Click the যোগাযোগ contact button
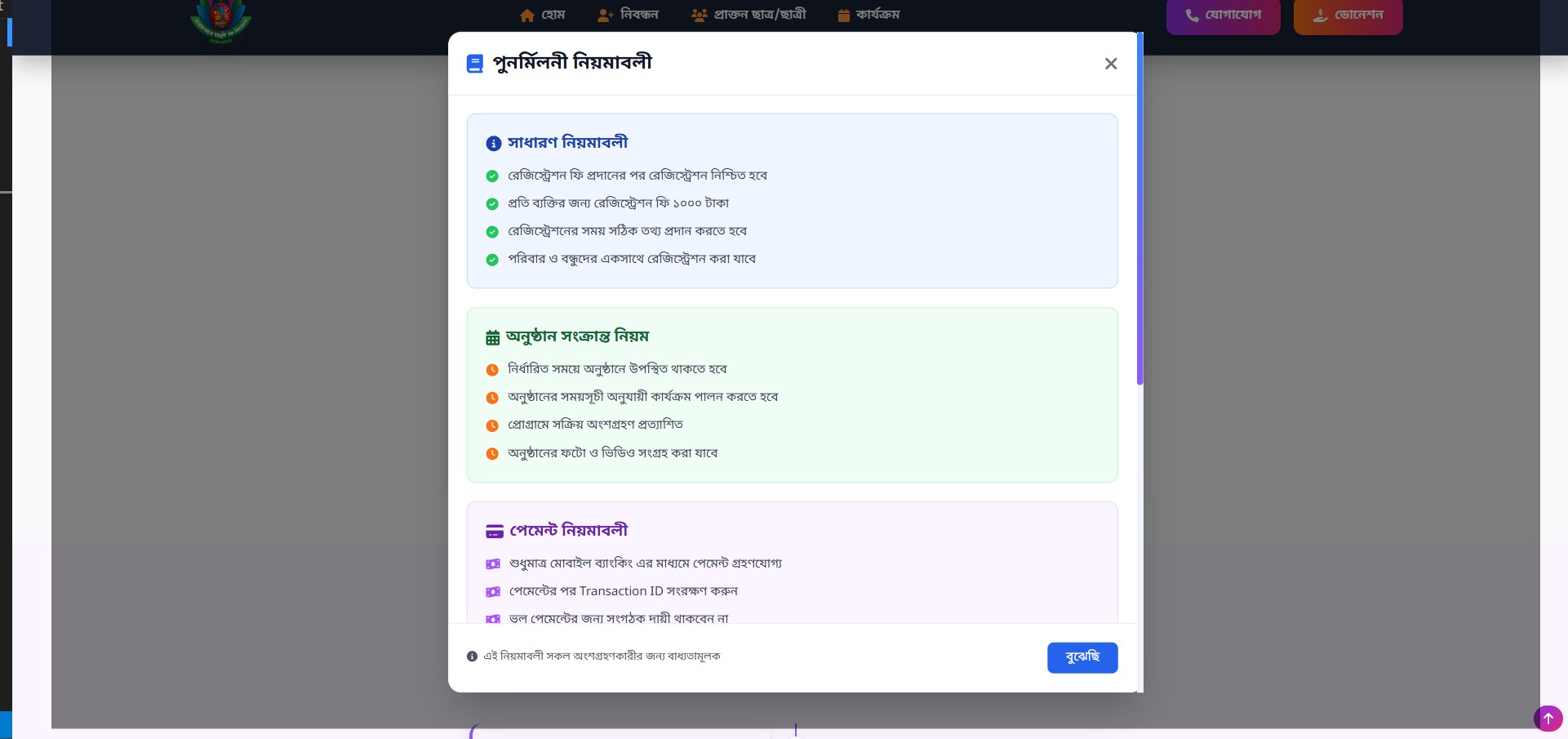 pos(1223,16)
